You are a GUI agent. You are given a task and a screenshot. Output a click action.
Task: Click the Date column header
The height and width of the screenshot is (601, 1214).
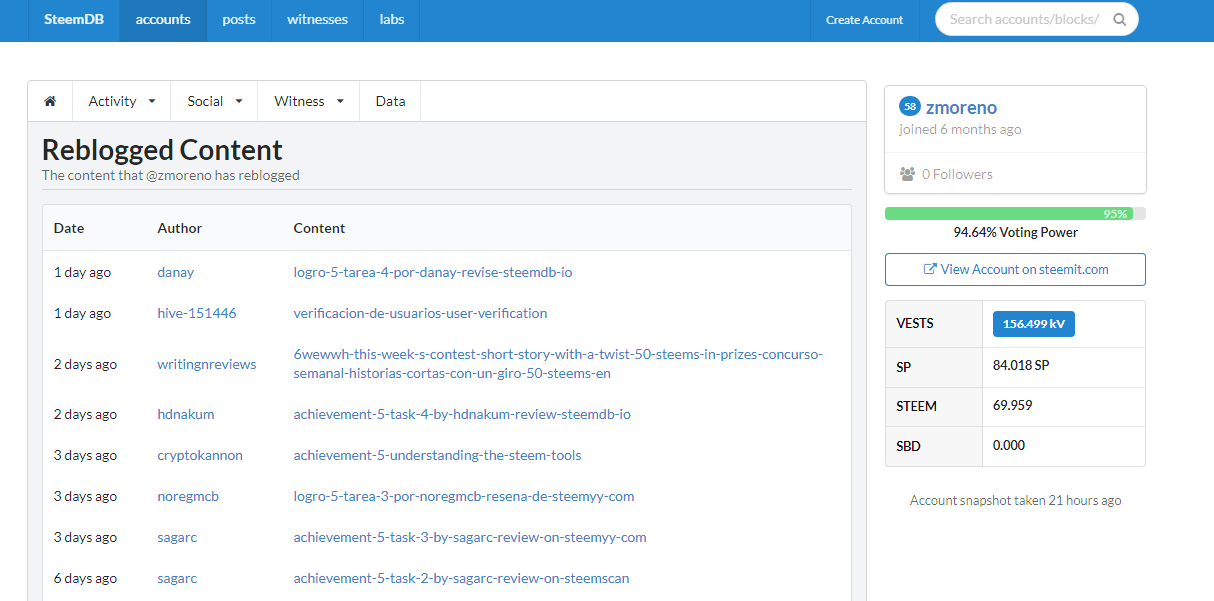pyautogui.click(x=69, y=228)
